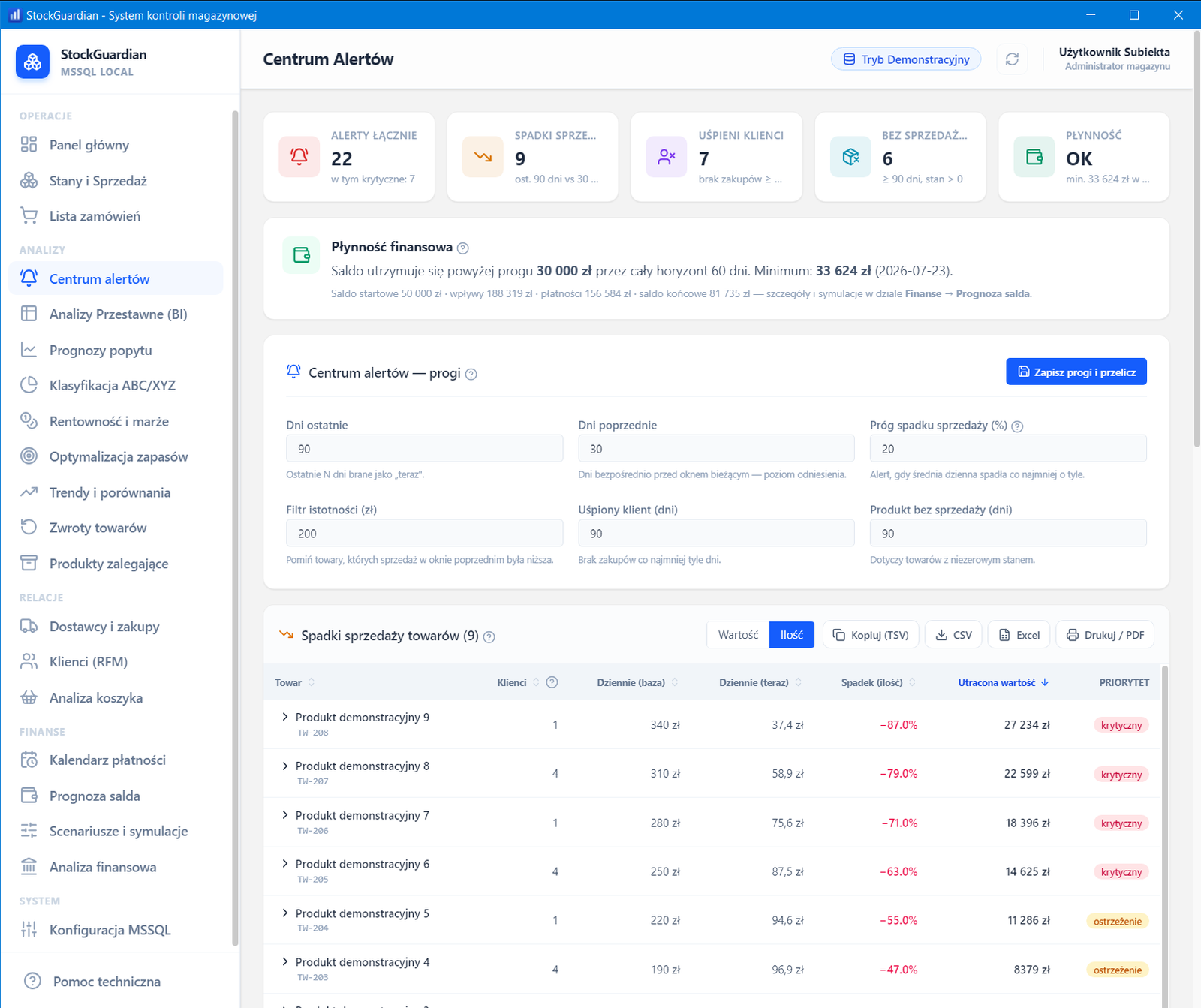Click help icon next to Próg spadku sprzedaży
The width and height of the screenshot is (1201, 1008).
point(1017,426)
